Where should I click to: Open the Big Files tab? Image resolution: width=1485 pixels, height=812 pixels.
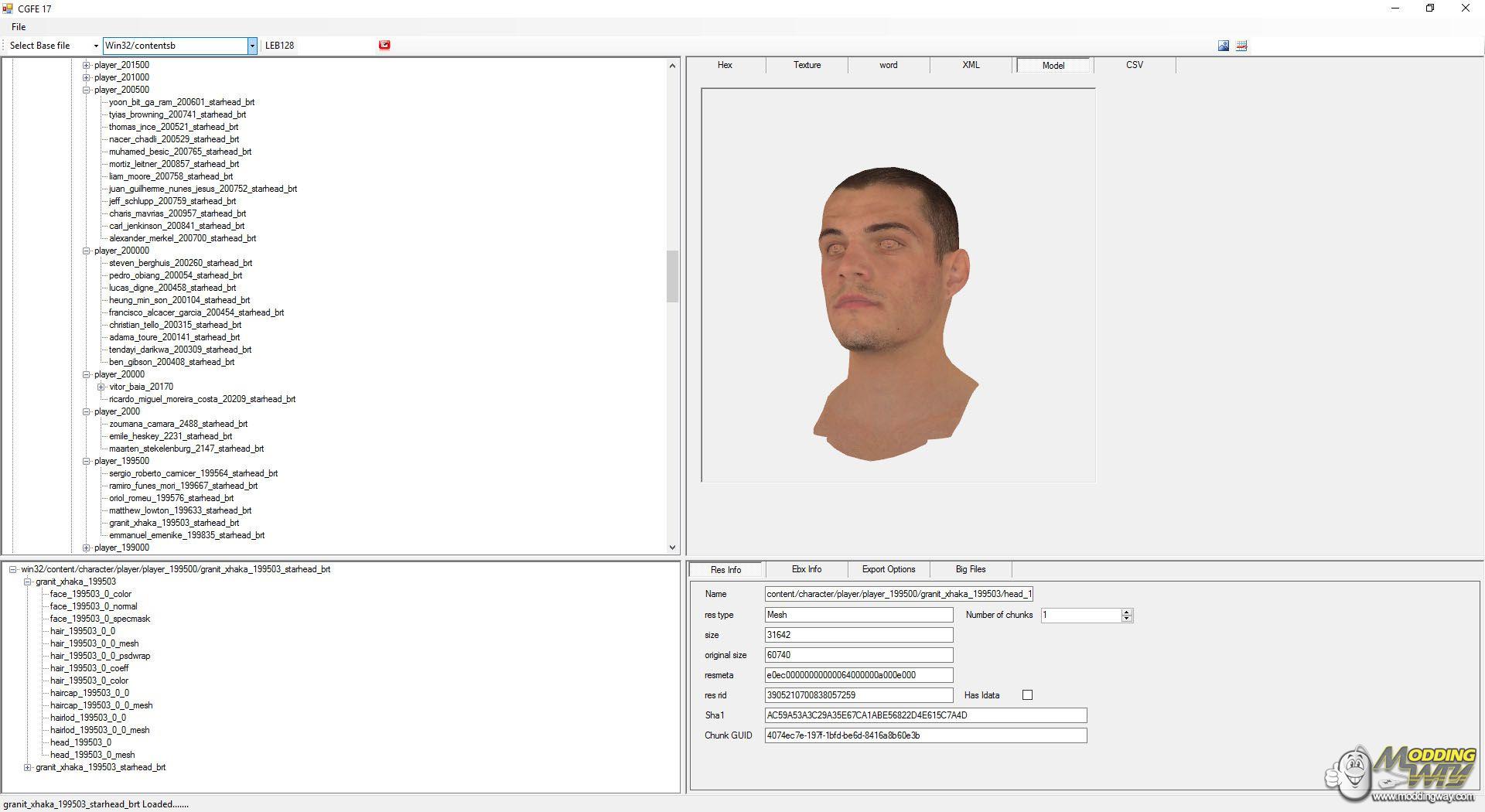click(970, 569)
